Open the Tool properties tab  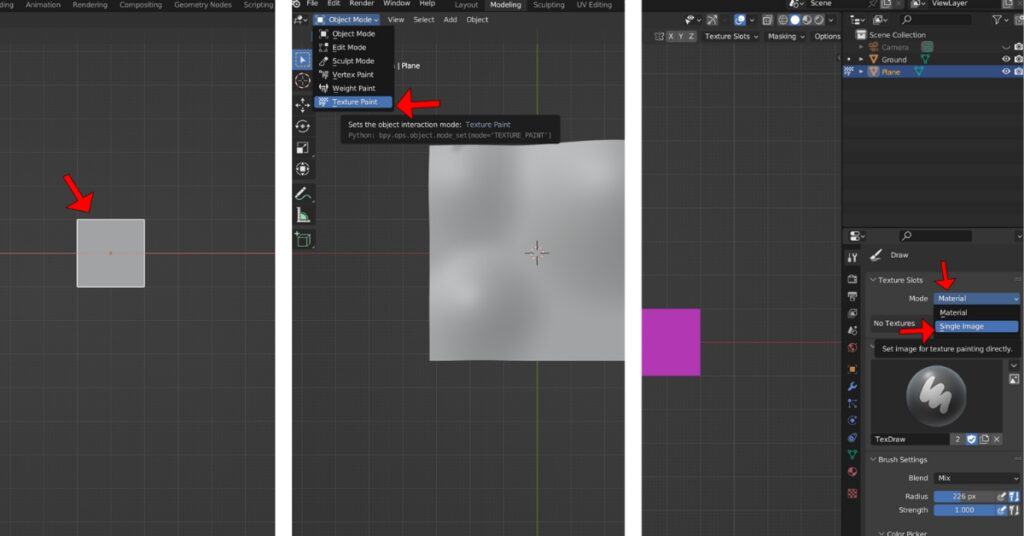coord(852,257)
